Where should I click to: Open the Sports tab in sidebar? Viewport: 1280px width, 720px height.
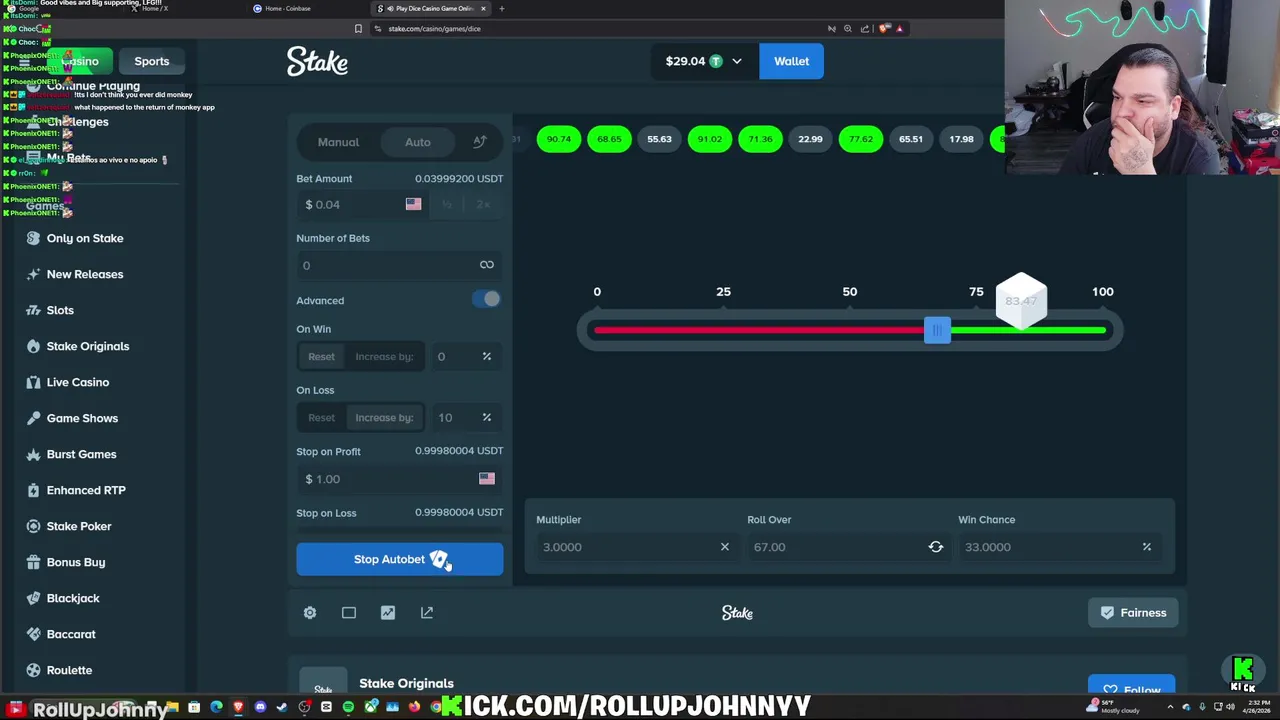click(x=152, y=61)
